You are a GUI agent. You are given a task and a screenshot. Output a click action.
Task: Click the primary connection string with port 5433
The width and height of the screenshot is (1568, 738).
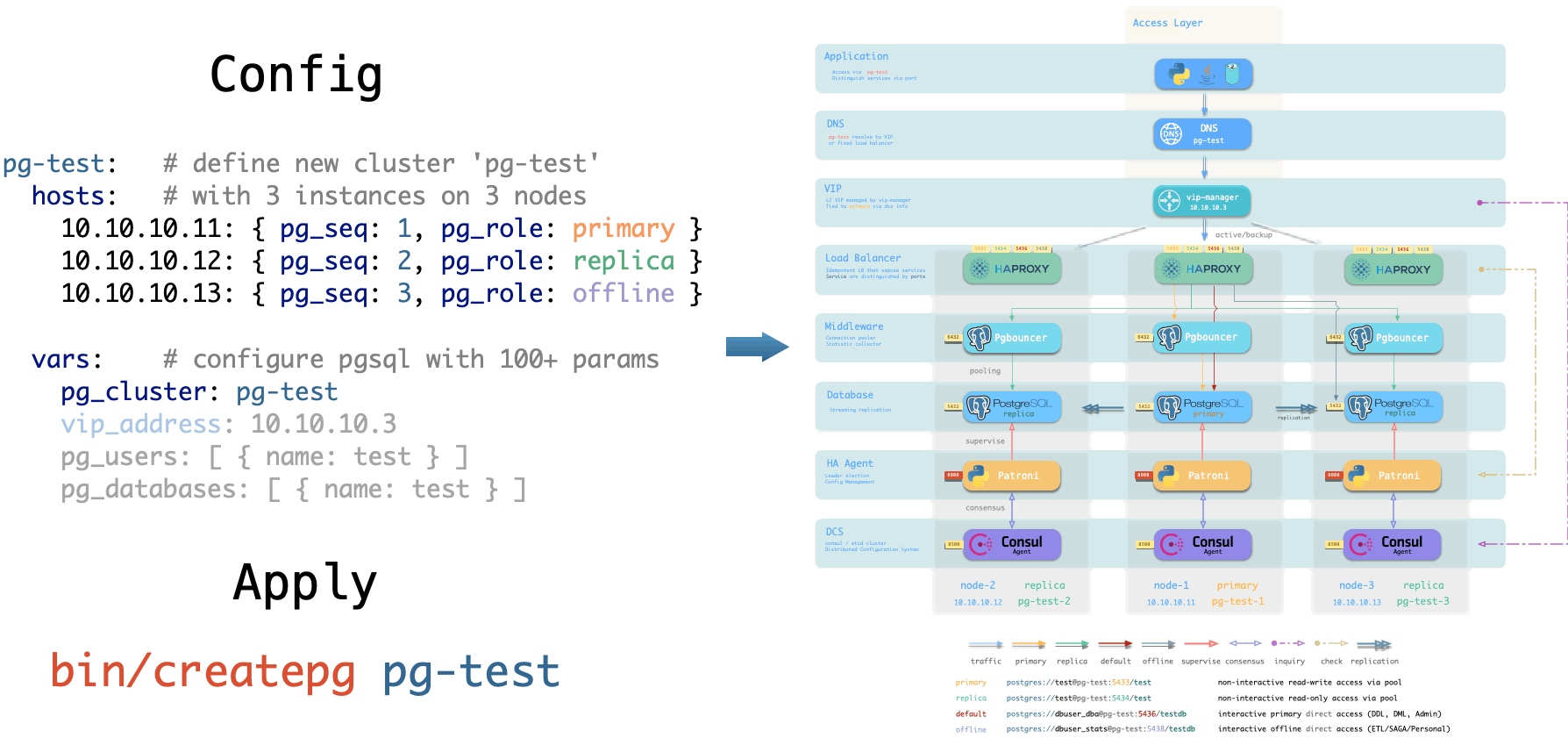click(x=1079, y=682)
